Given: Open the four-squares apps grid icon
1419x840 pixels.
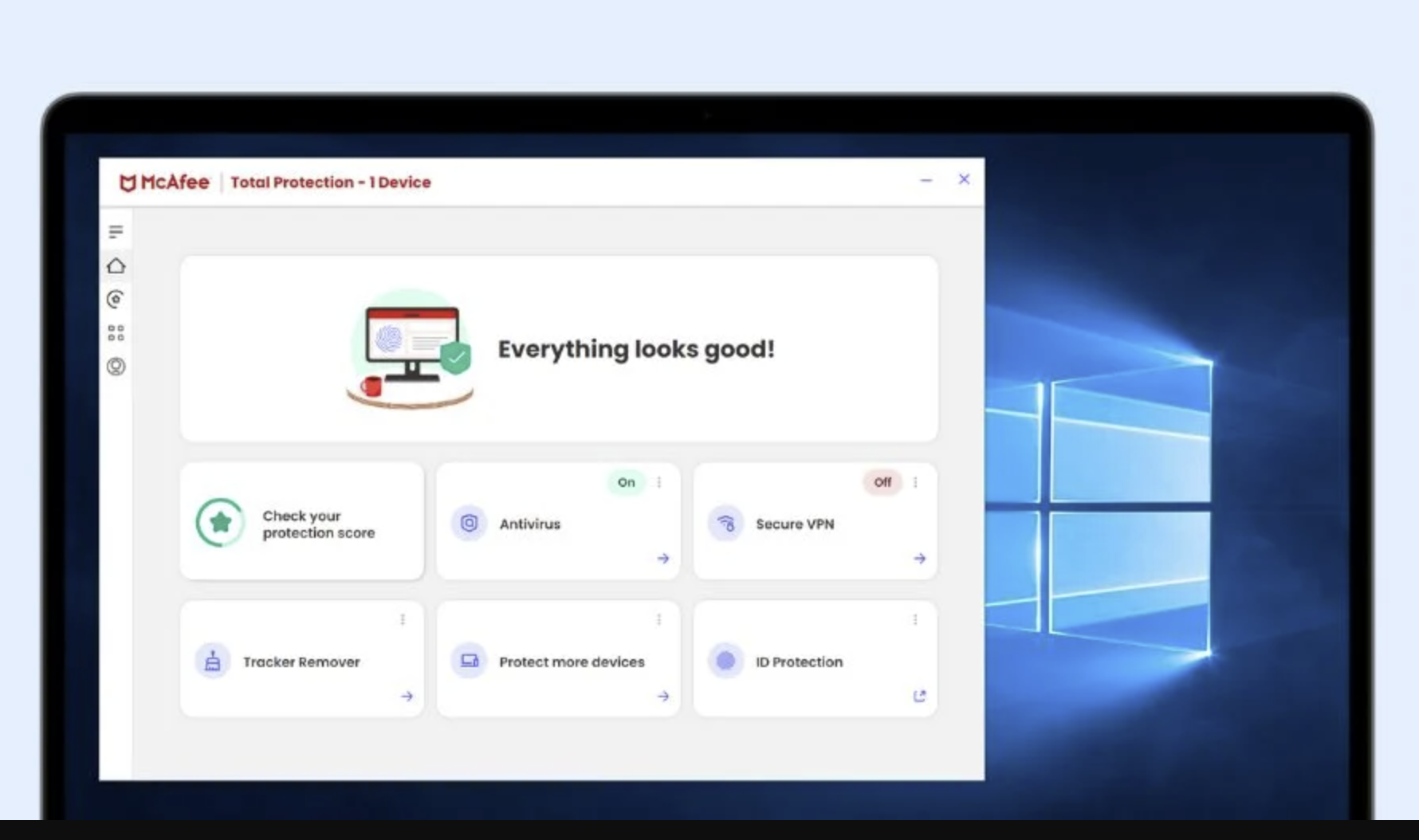Looking at the screenshot, I should (116, 333).
